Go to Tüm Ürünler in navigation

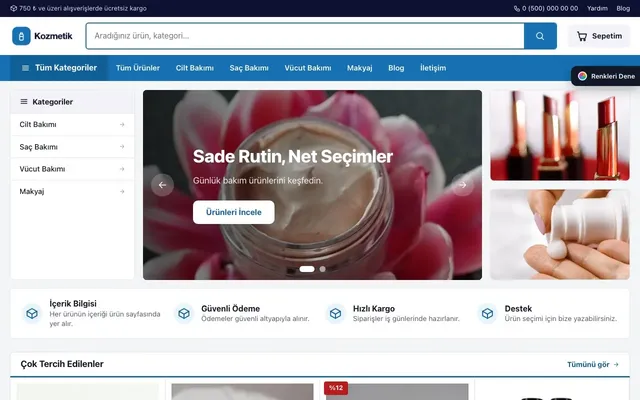[x=138, y=68]
